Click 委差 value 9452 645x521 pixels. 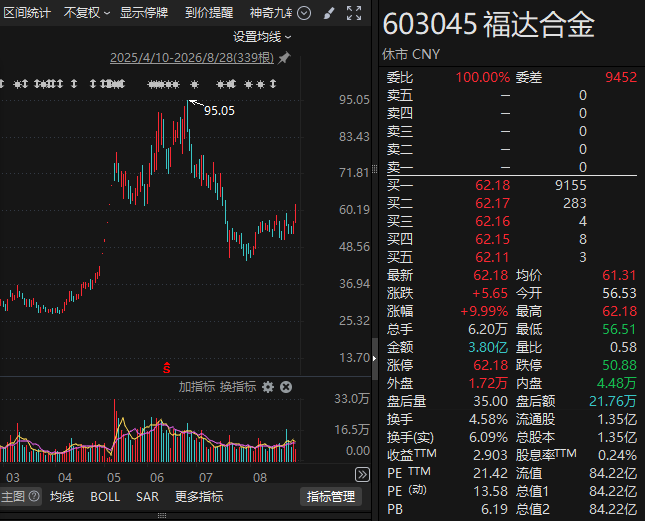(621, 77)
